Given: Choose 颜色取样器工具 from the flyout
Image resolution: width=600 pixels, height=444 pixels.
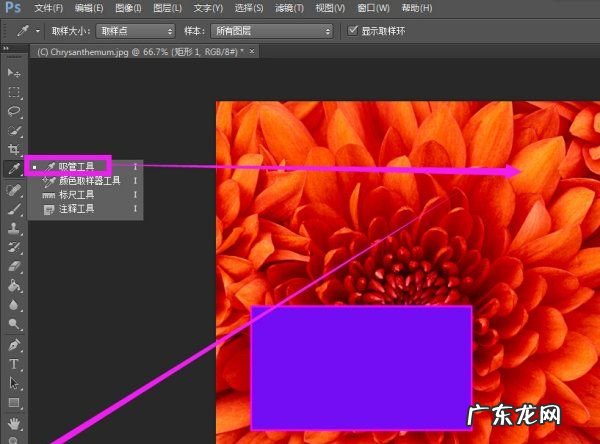Looking at the screenshot, I should tap(89, 181).
